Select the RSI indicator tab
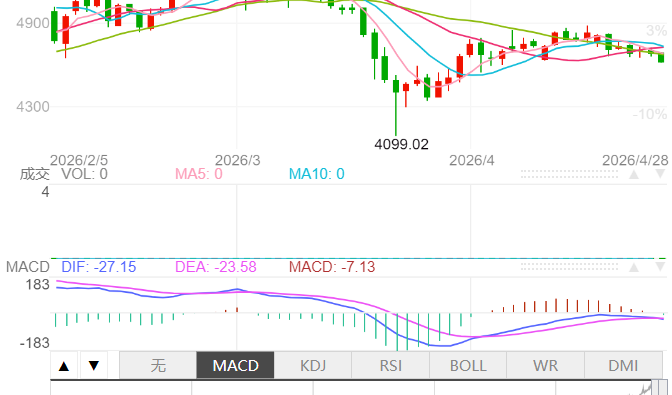This screenshot has width=672, height=395. coord(390,365)
